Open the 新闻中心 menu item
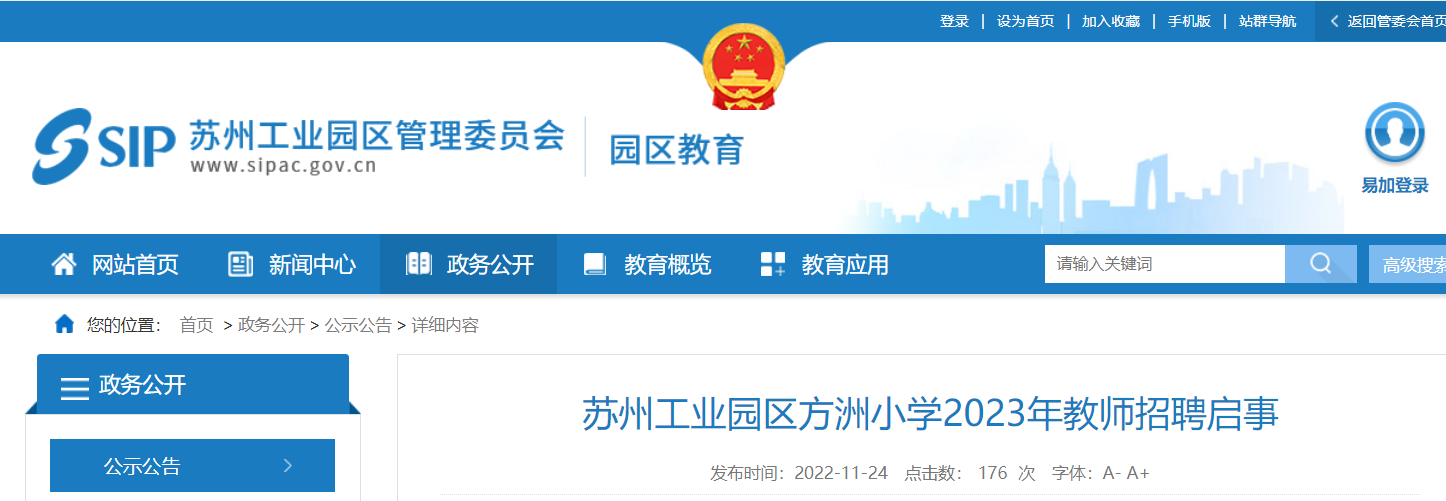Screen dimensions: 1446x501 [312, 264]
